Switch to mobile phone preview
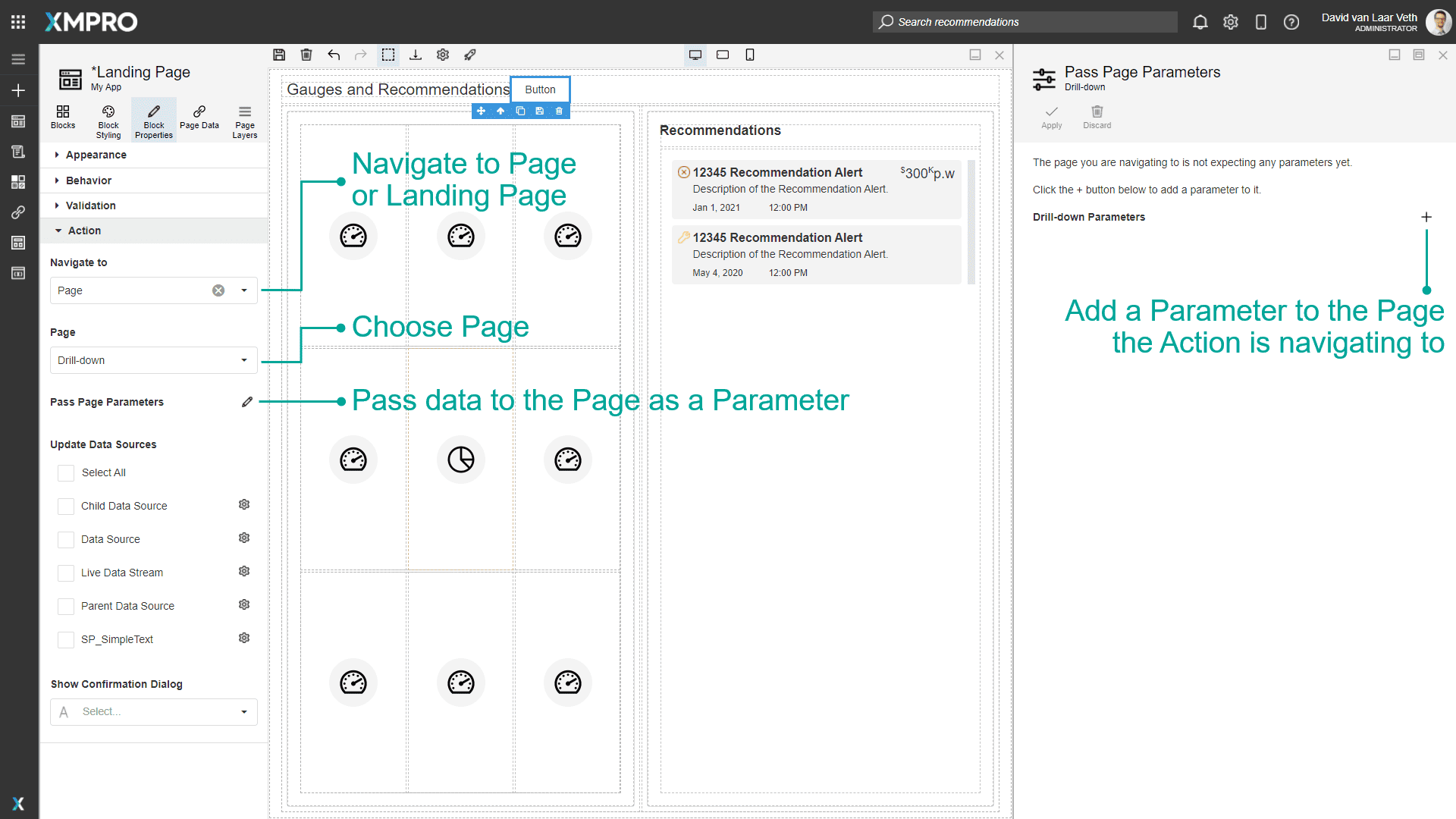1456x819 pixels. point(750,55)
